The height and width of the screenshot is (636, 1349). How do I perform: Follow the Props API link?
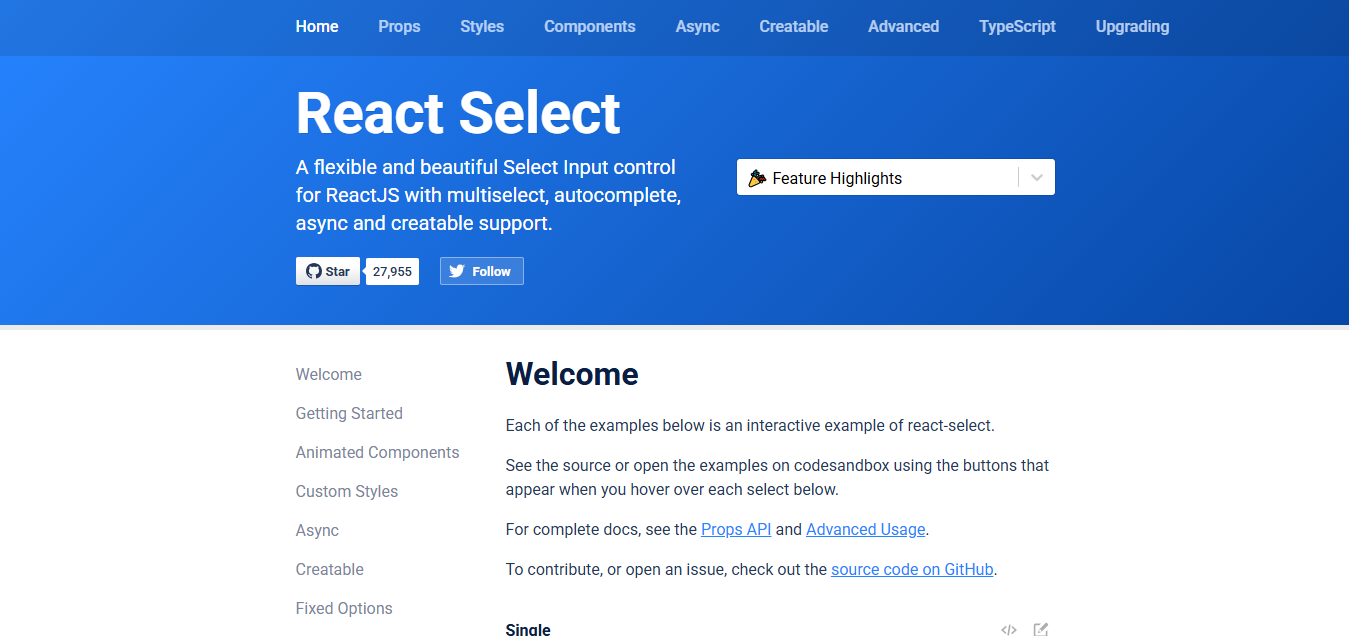736,529
